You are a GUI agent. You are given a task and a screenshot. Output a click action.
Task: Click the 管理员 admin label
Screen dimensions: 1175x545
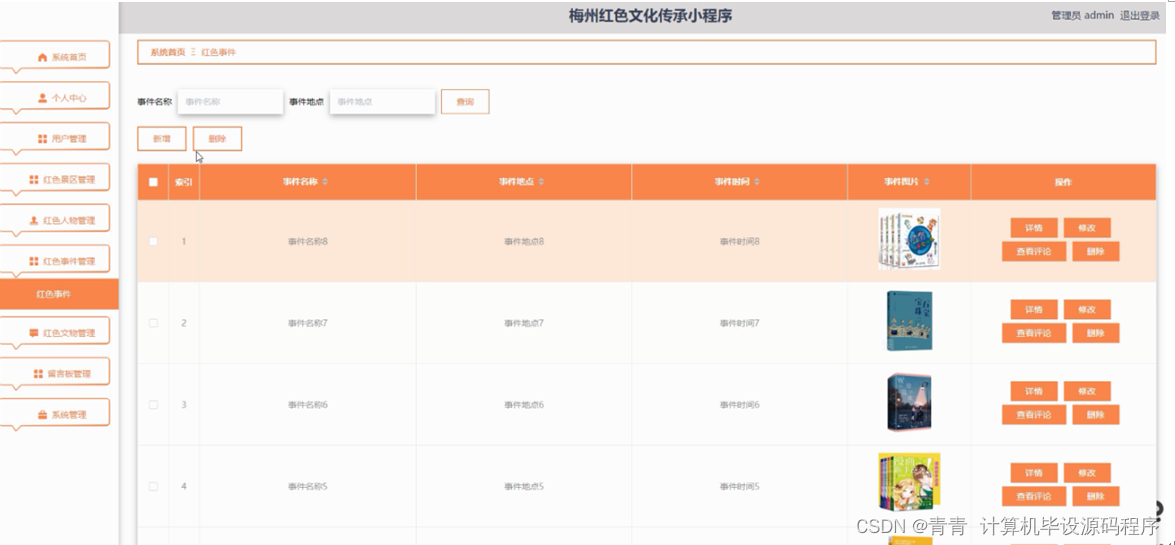[x=1082, y=15]
